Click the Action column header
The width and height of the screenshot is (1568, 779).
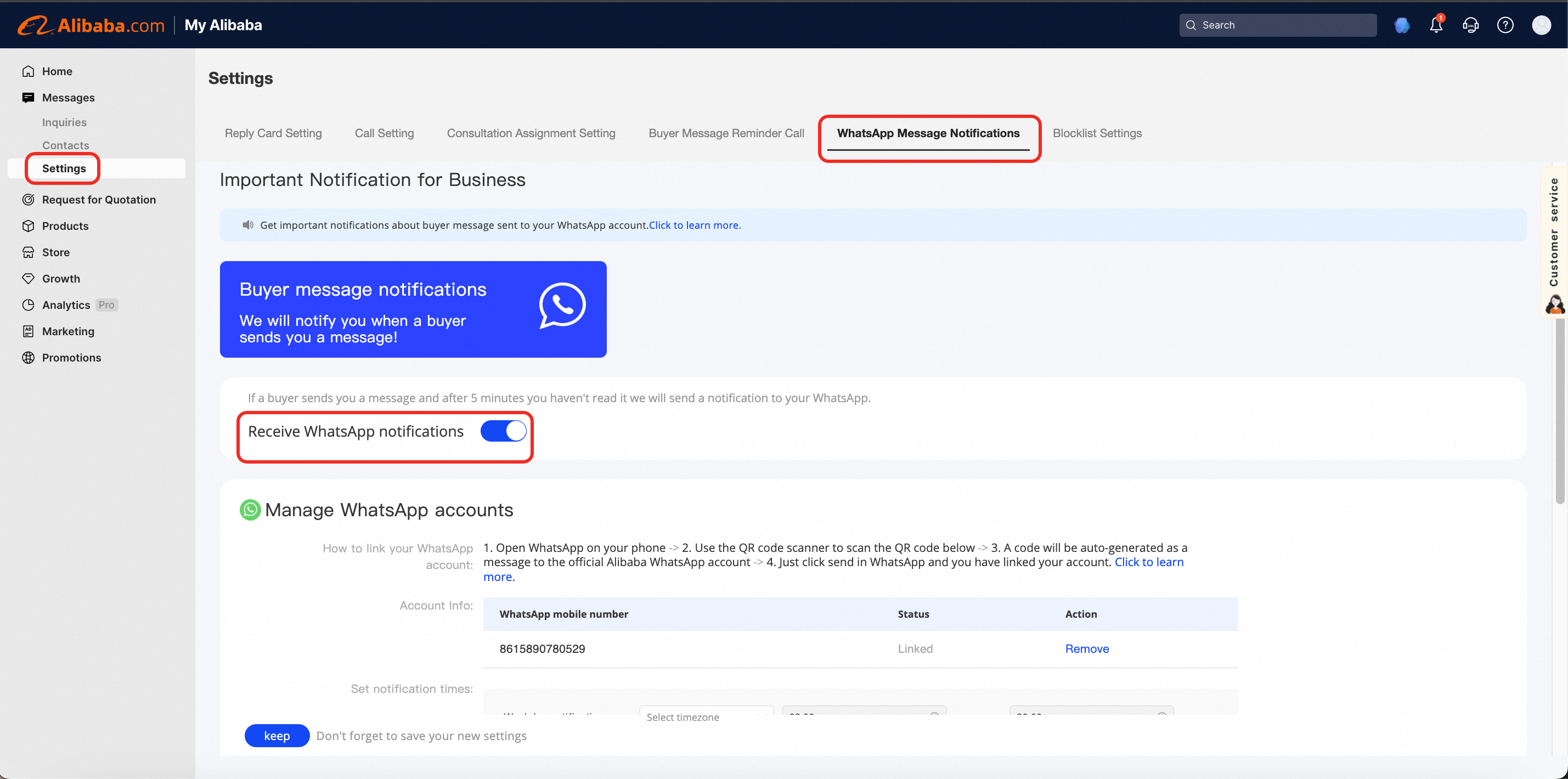point(1080,613)
